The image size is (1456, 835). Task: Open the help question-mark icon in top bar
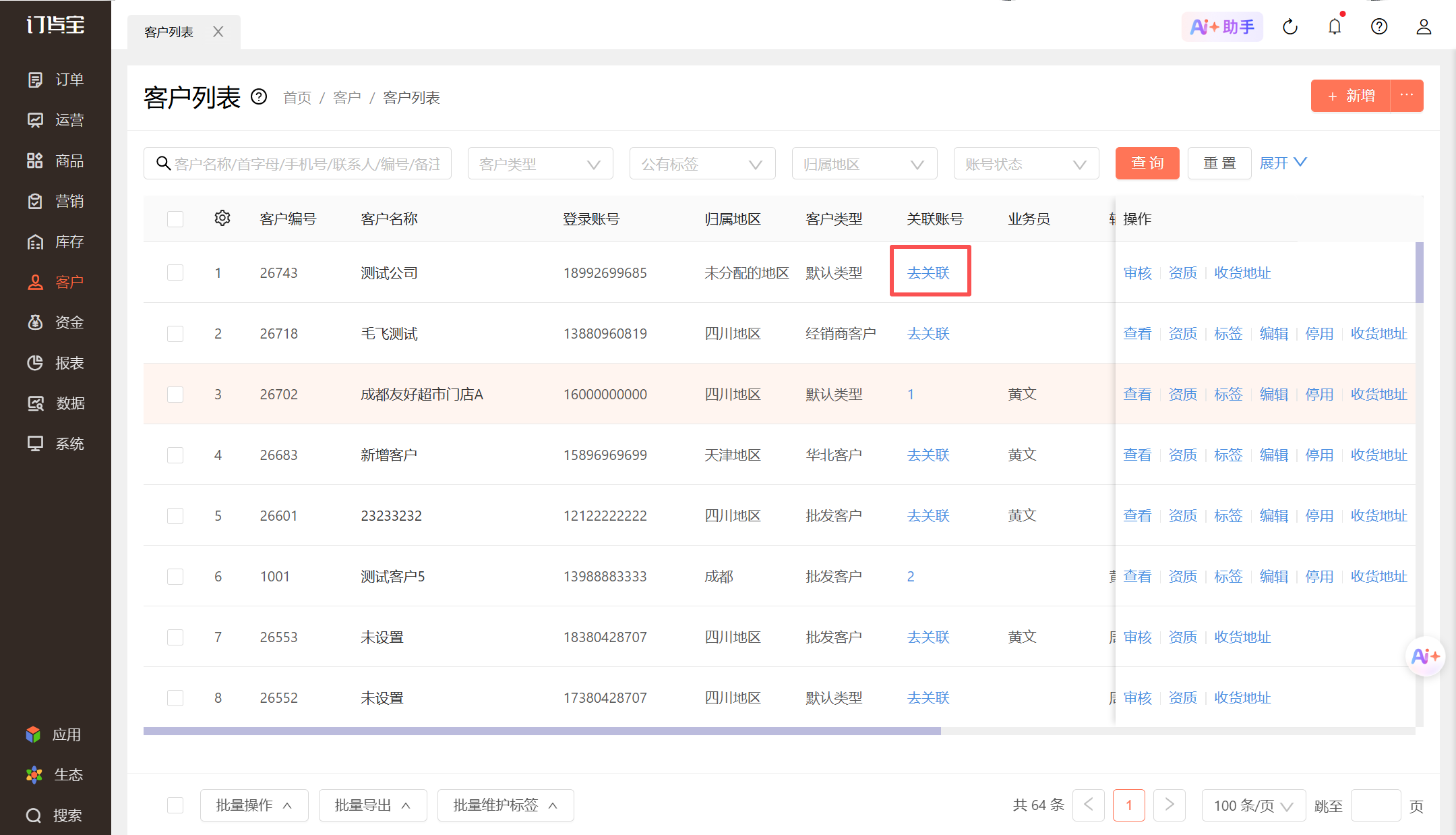pyautogui.click(x=1379, y=27)
